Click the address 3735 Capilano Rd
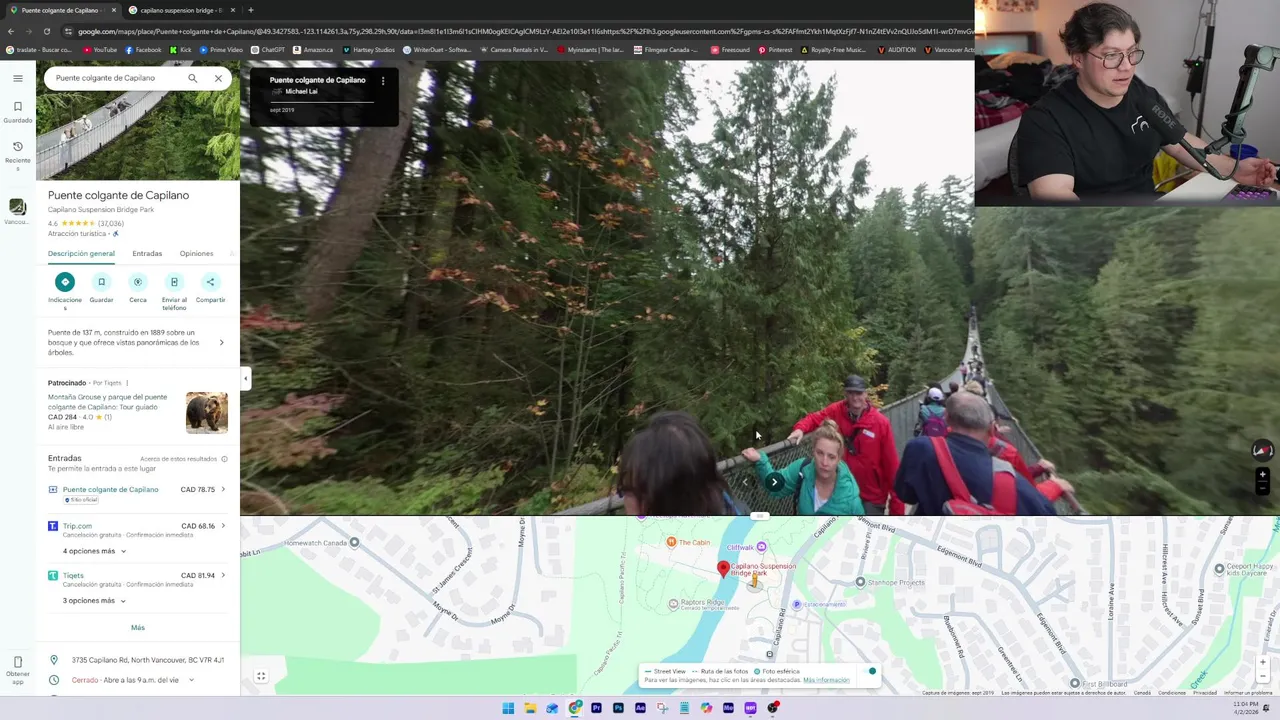Viewport: 1280px width, 720px height. click(x=148, y=660)
